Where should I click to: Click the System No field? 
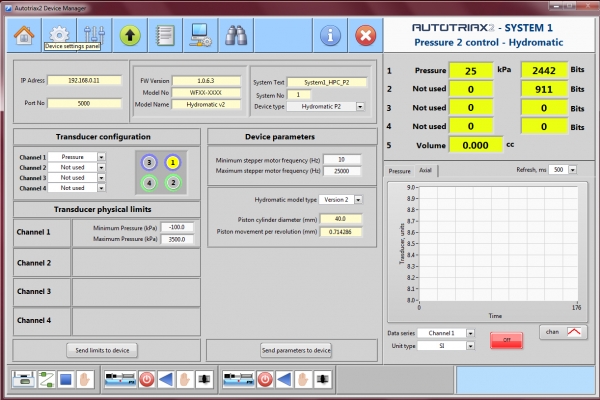298,95
